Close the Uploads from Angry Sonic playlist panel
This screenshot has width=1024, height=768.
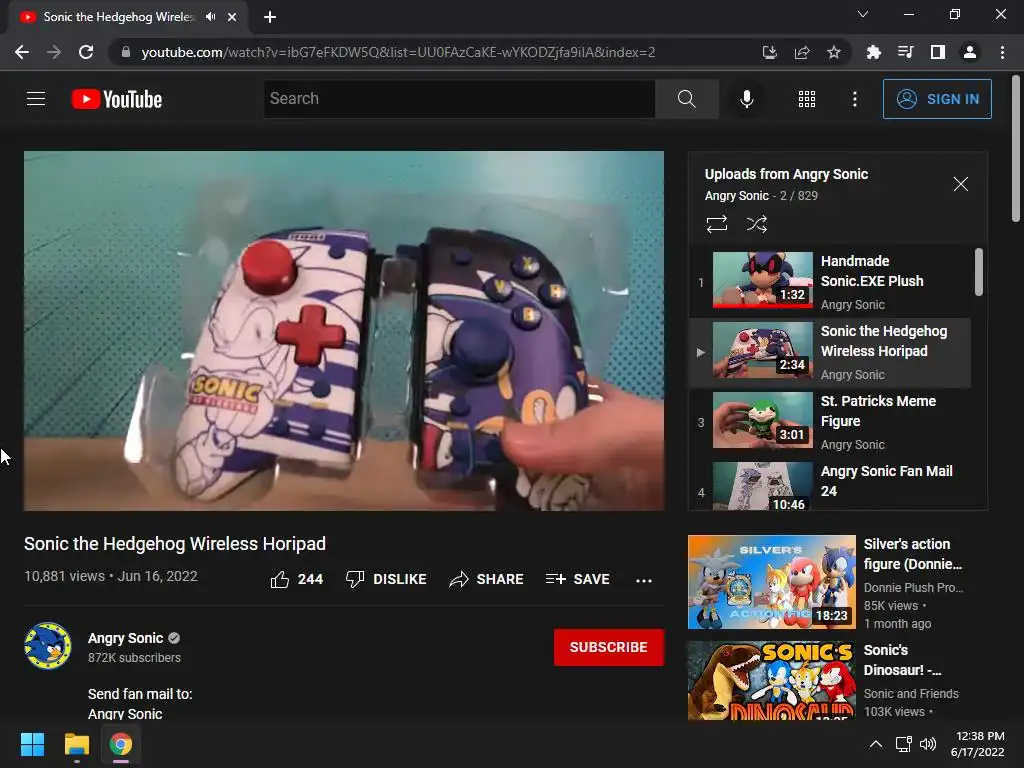pos(961,184)
